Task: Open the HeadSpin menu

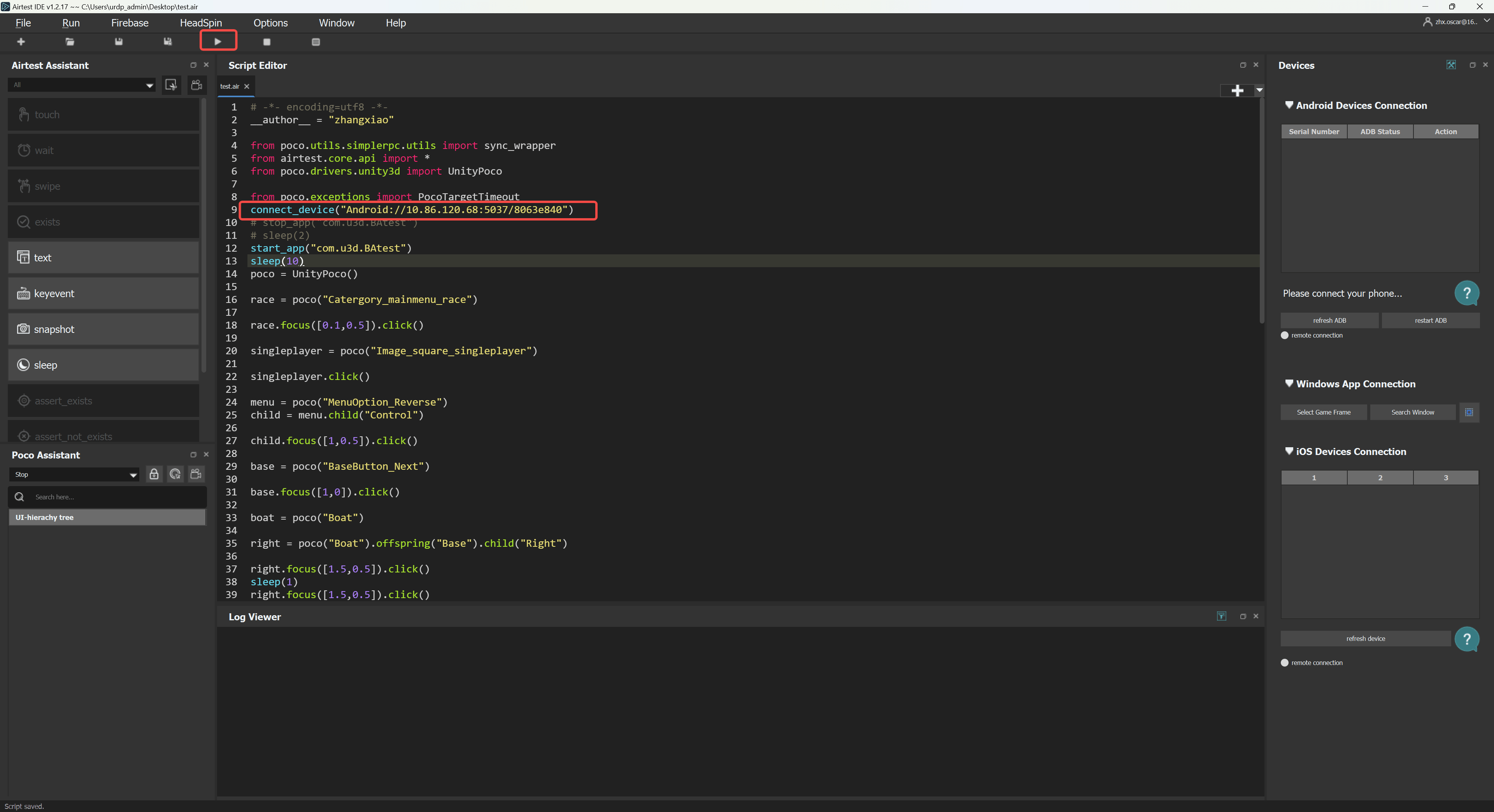Action: [201, 23]
